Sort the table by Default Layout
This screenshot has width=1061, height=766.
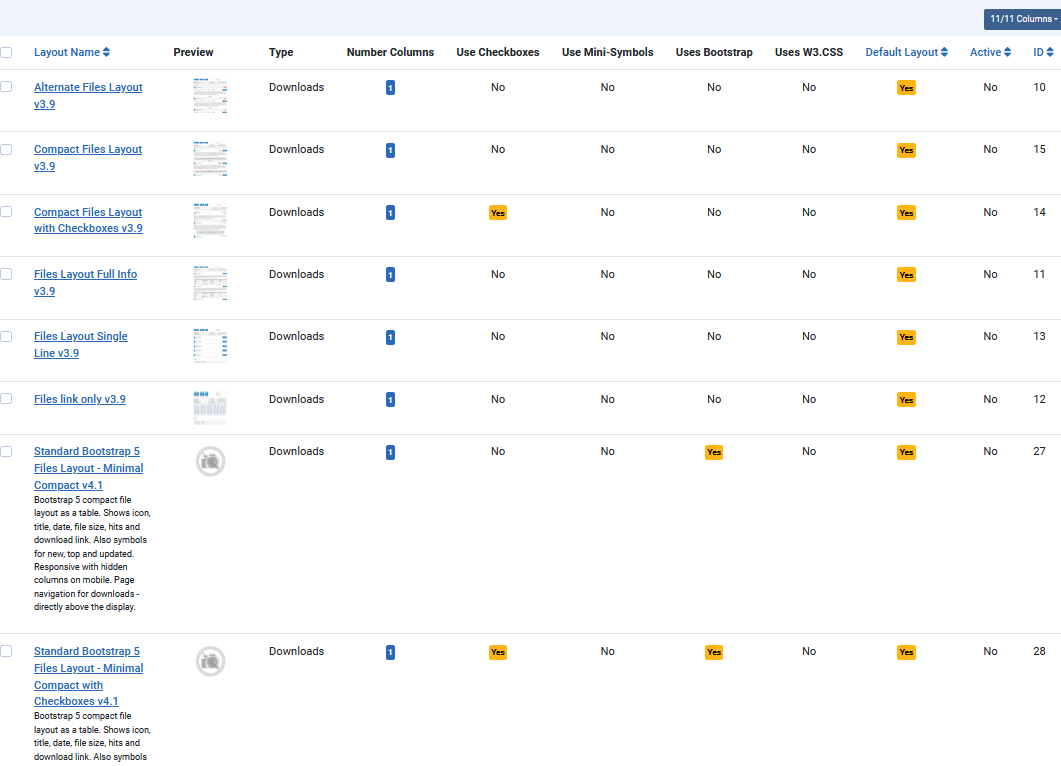(907, 52)
